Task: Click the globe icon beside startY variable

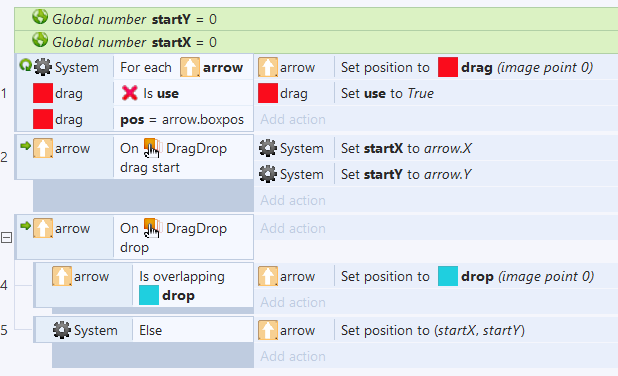Action: point(40,17)
